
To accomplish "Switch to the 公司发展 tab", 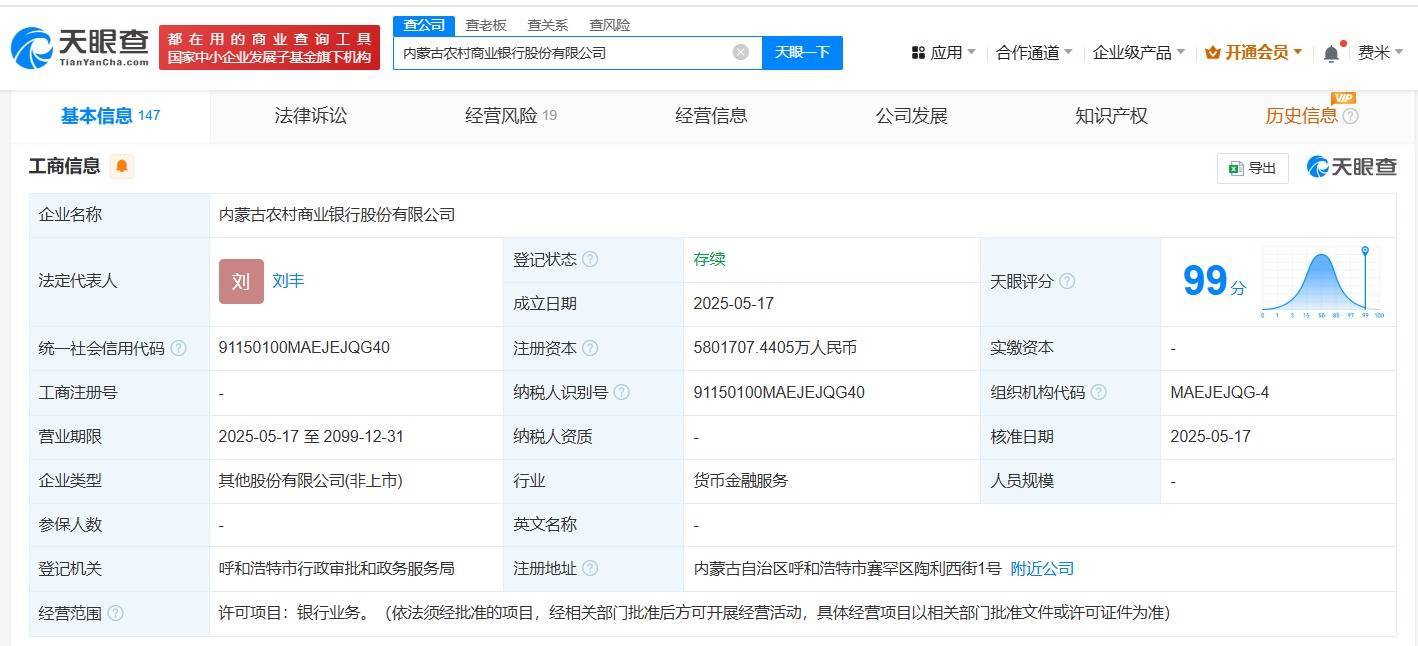I will pyautogui.click(x=911, y=116).
